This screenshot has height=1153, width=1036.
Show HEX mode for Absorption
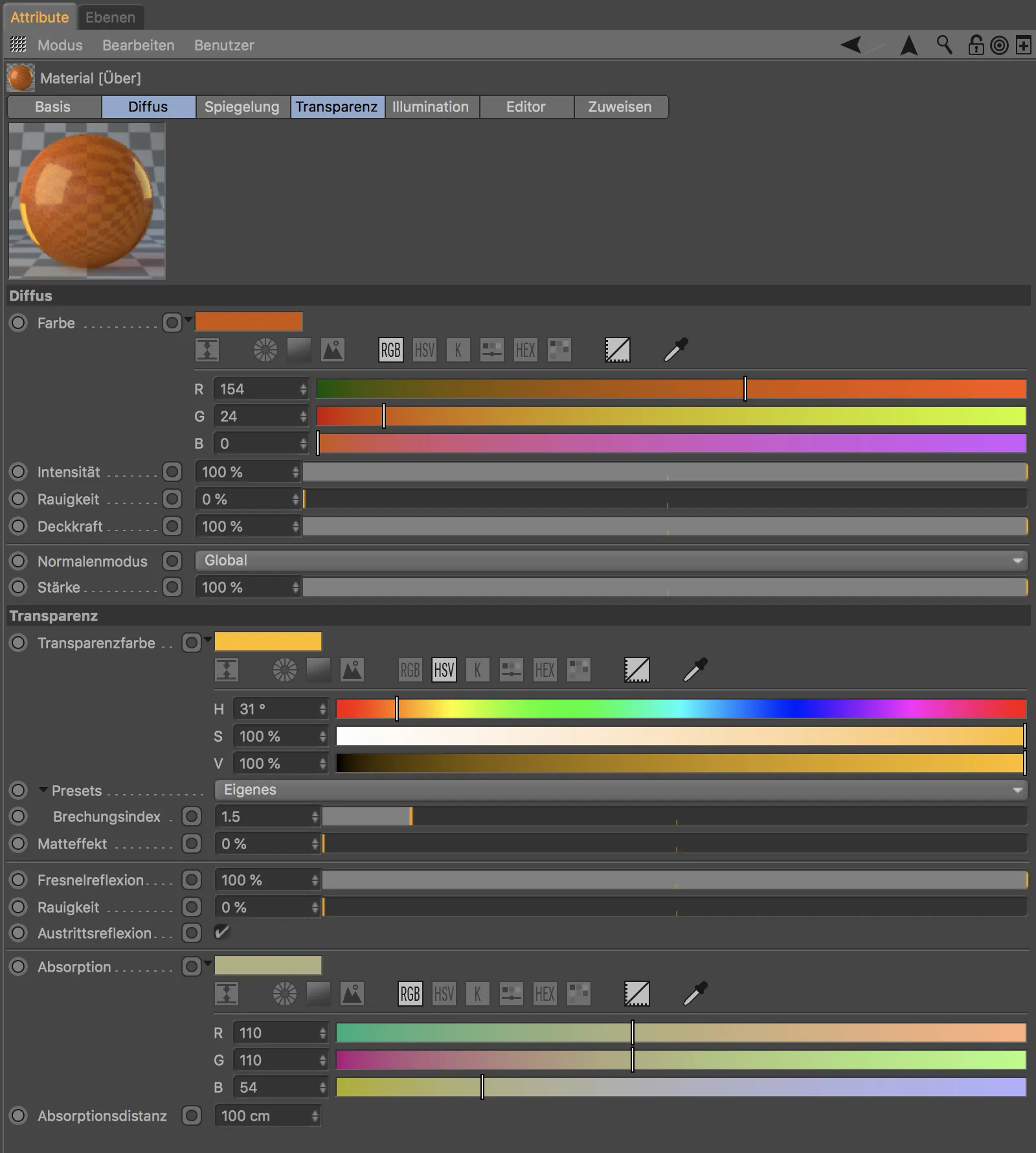pyautogui.click(x=545, y=994)
